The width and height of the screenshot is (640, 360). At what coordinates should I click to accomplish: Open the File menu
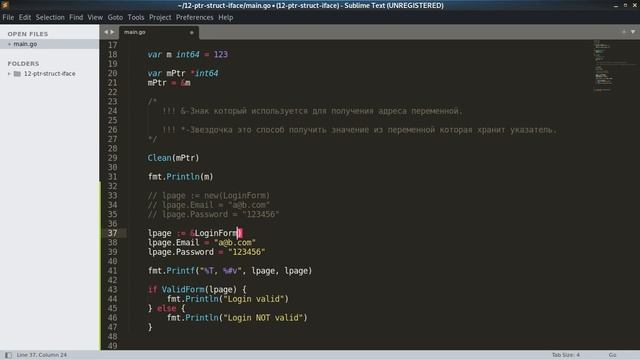pos(8,18)
